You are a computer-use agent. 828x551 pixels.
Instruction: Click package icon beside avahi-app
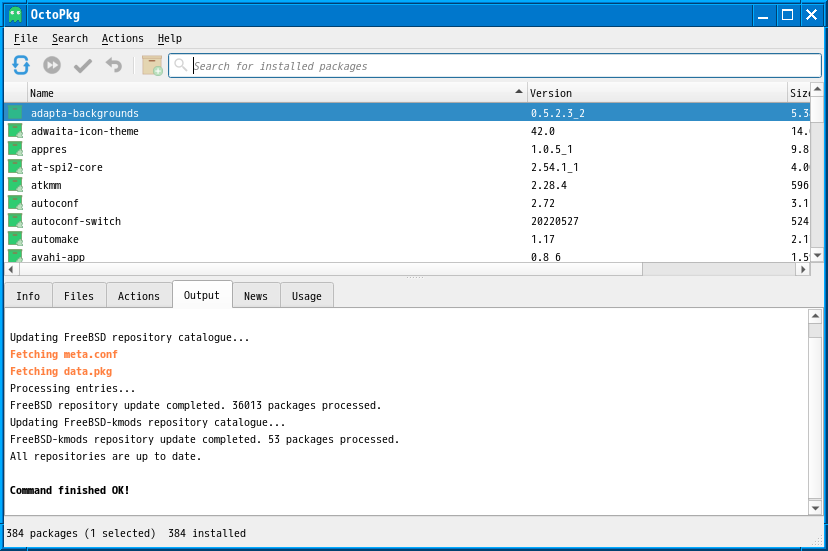[15, 256]
